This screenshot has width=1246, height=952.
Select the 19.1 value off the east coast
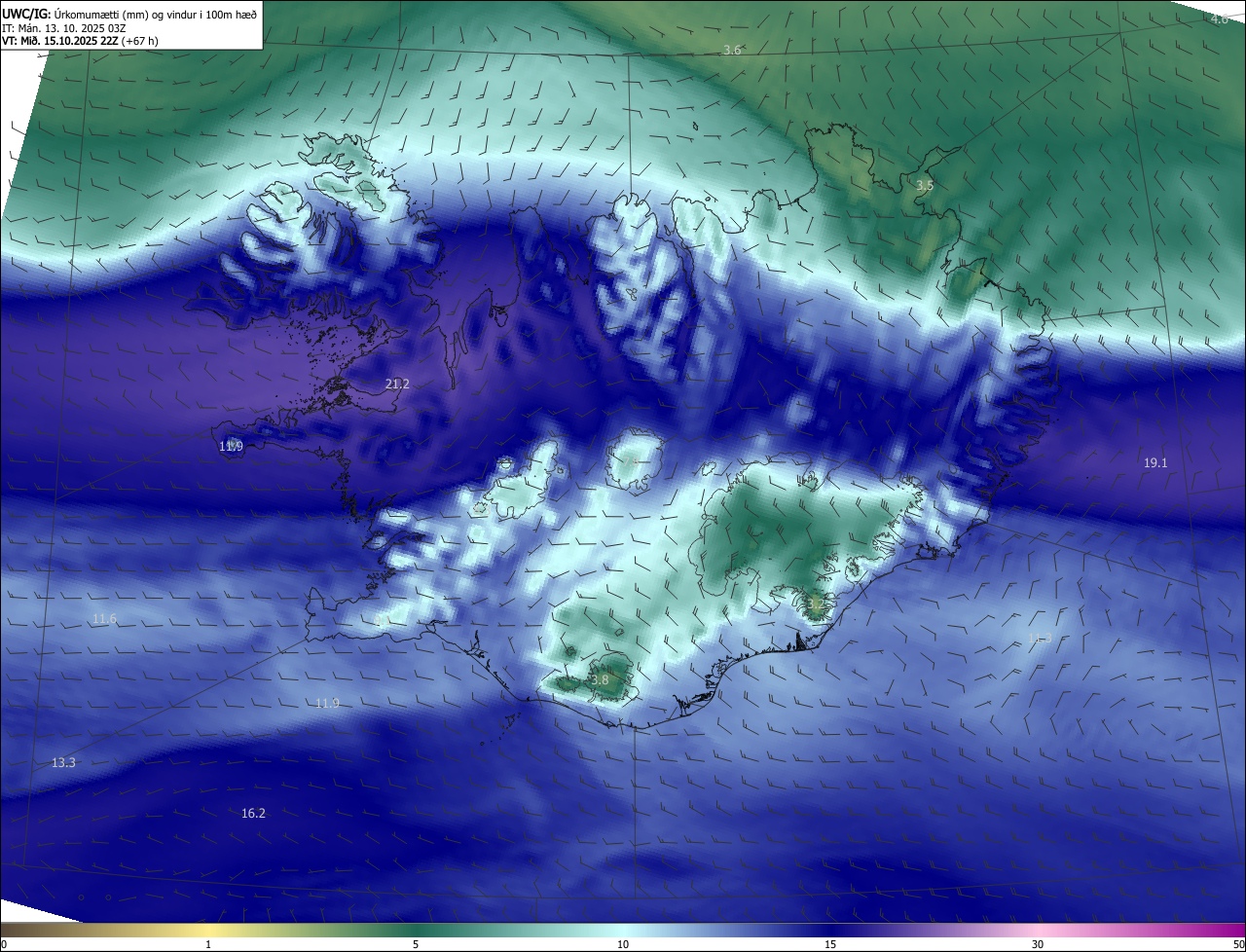pyautogui.click(x=1155, y=463)
